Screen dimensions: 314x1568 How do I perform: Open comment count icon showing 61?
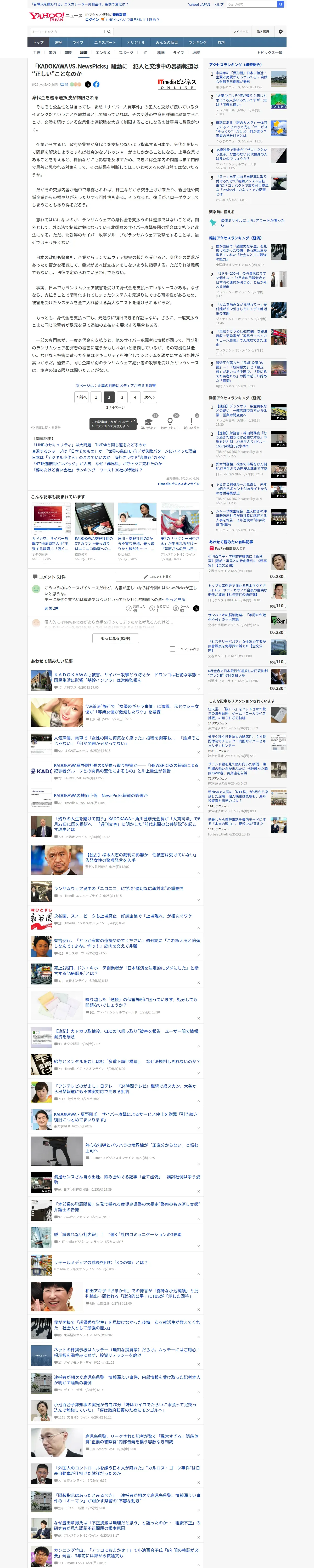pos(65,85)
